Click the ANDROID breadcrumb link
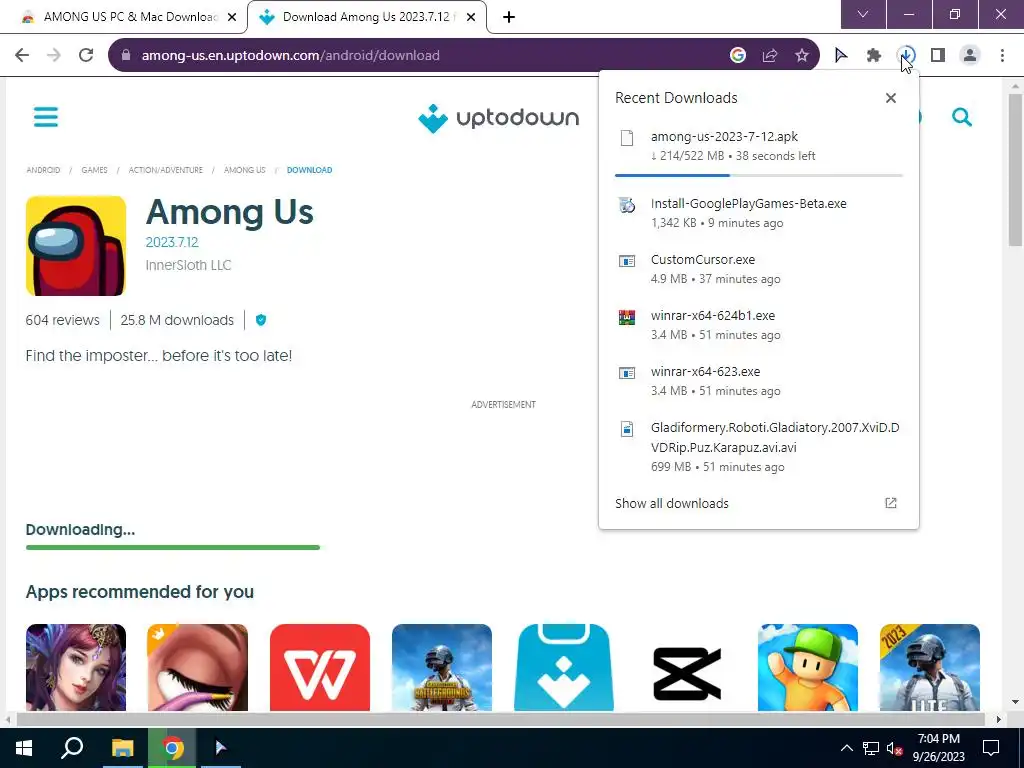 coord(43,170)
